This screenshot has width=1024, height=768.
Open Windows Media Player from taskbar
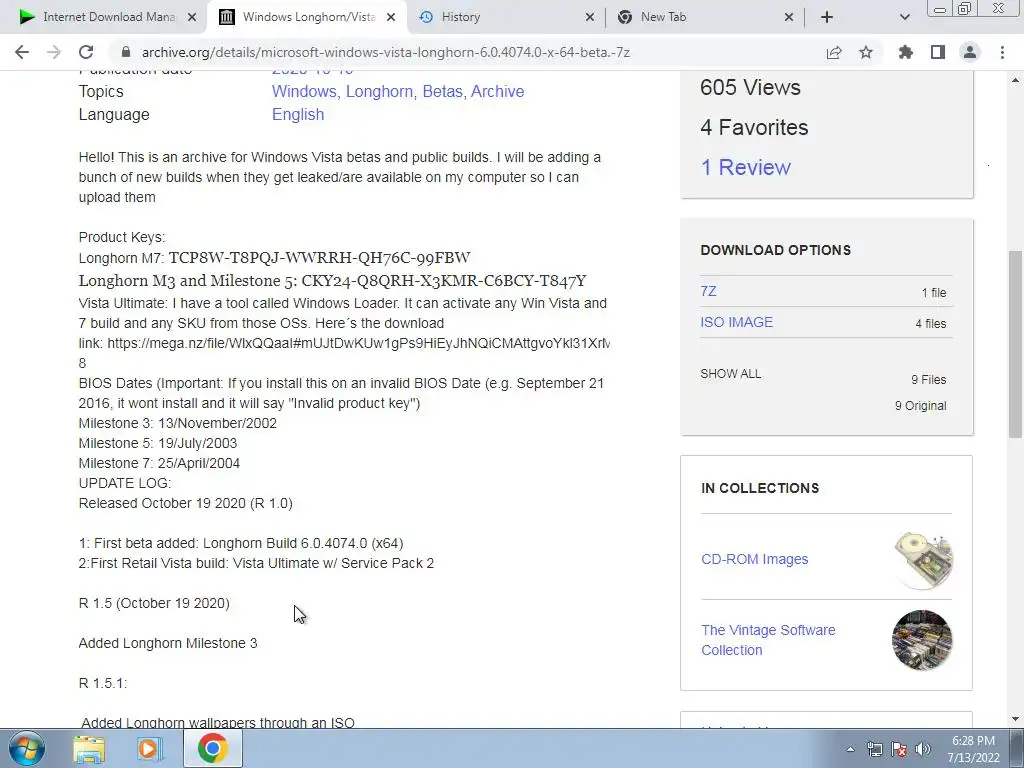coord(150,748)
